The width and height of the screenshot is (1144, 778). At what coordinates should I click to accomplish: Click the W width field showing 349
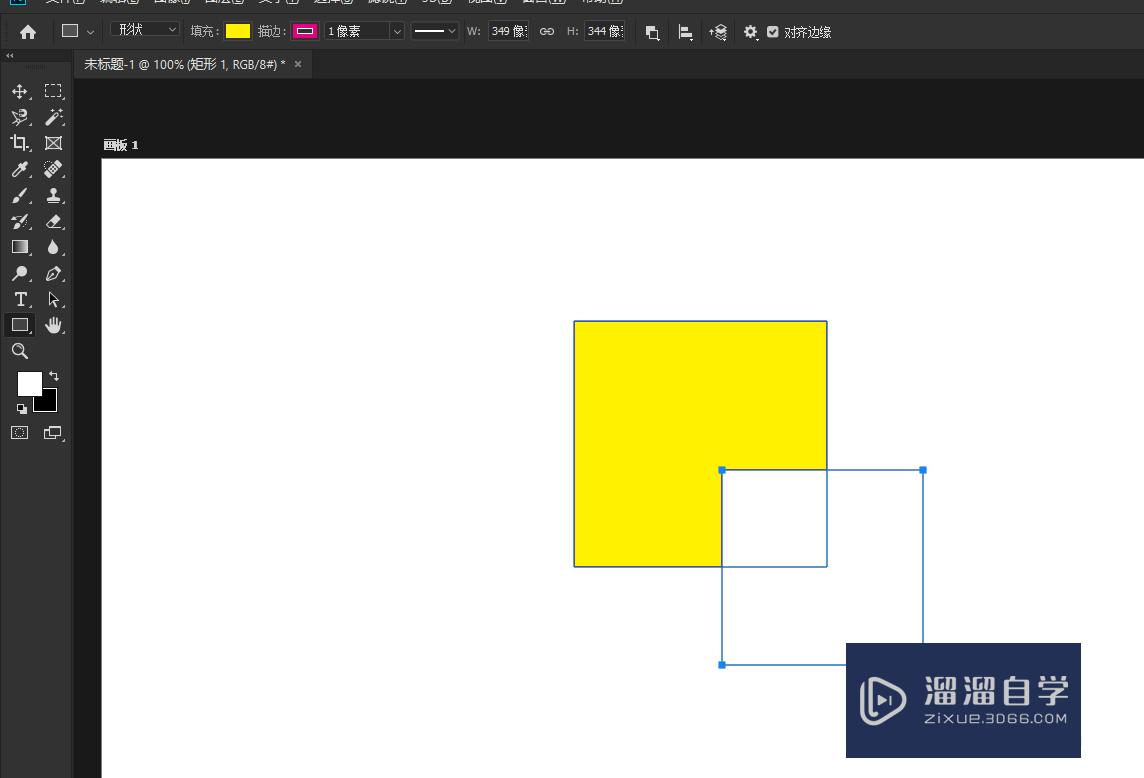click(x=509, y=31)
